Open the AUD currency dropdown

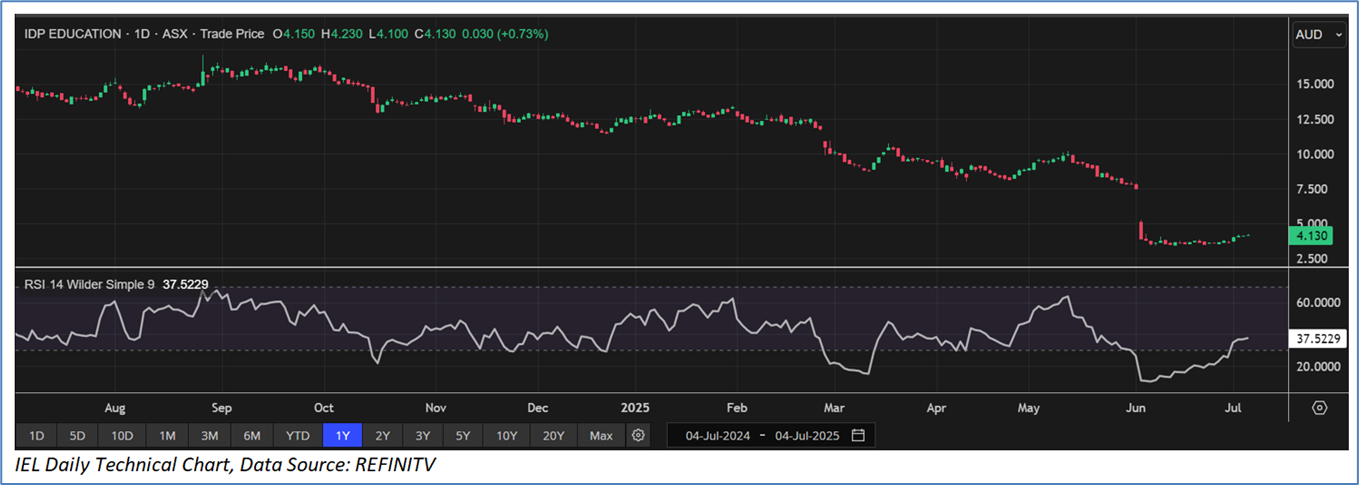(1316, 35)
